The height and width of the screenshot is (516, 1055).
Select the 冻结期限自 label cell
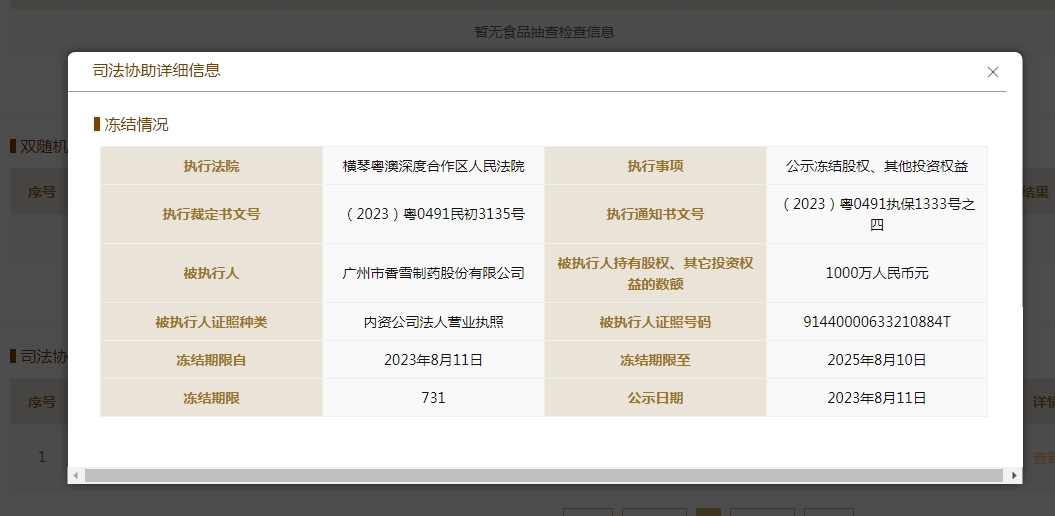click(x=211, y=360)
